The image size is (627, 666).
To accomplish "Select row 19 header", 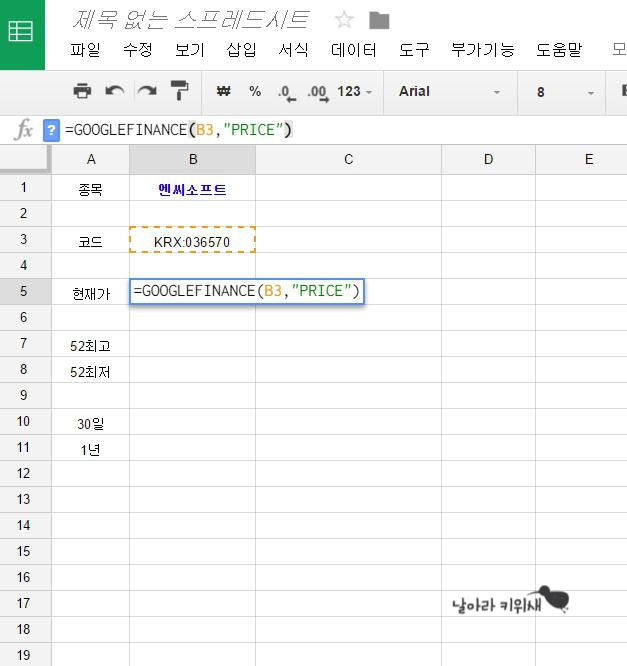I will [x=24, y=655].
